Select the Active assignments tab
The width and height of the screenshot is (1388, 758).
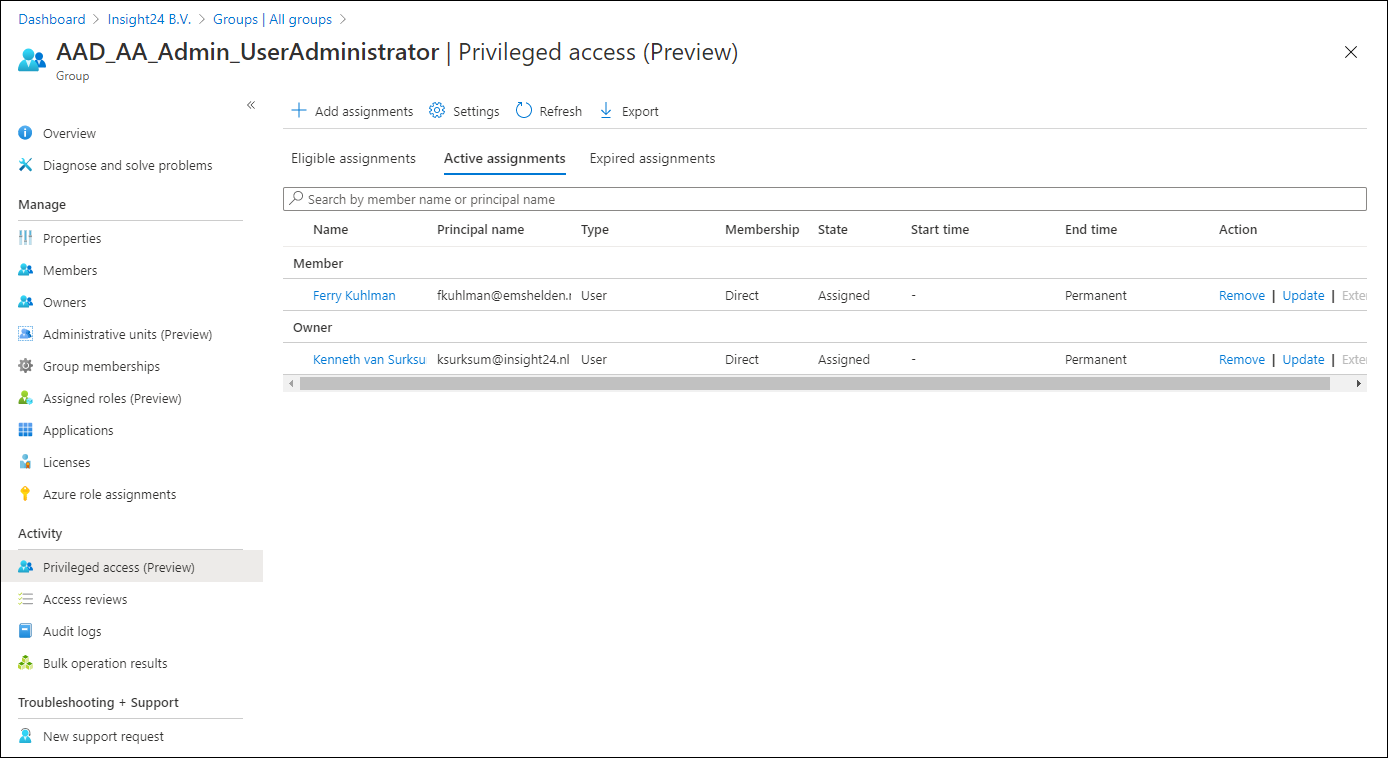click(505, 158)
